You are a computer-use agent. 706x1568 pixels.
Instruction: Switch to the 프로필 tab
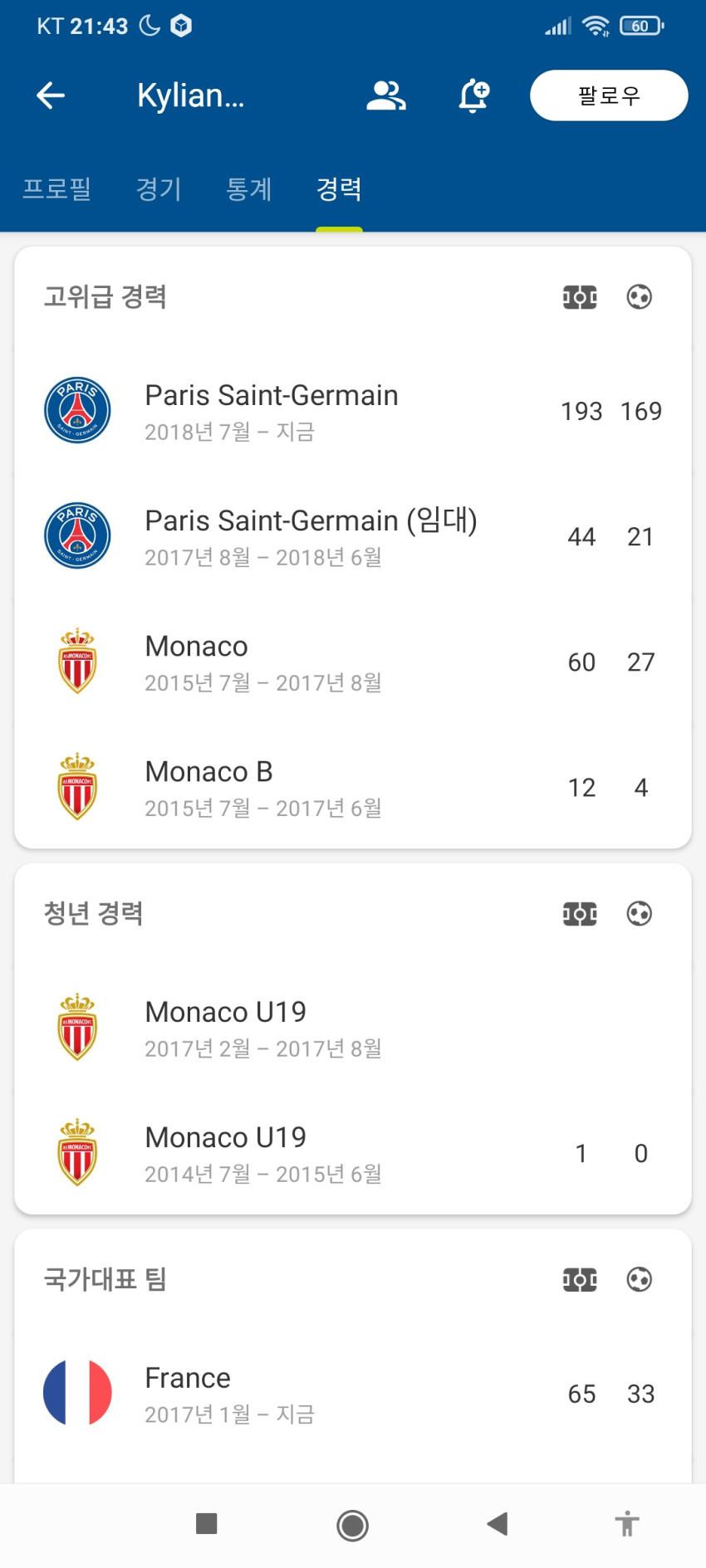[x=56, y=188]
